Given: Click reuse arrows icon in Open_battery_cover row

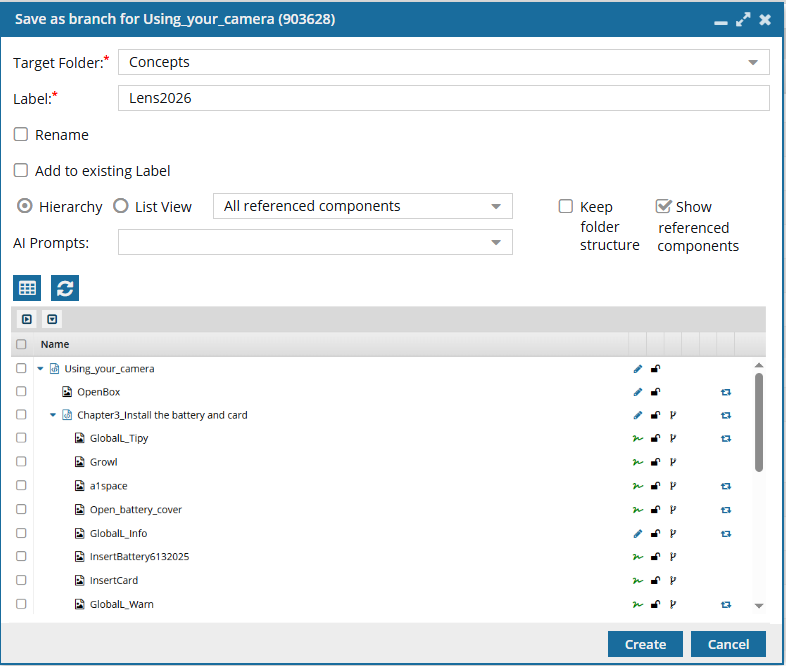Looking at the screenshot, I should coord(726,510).
